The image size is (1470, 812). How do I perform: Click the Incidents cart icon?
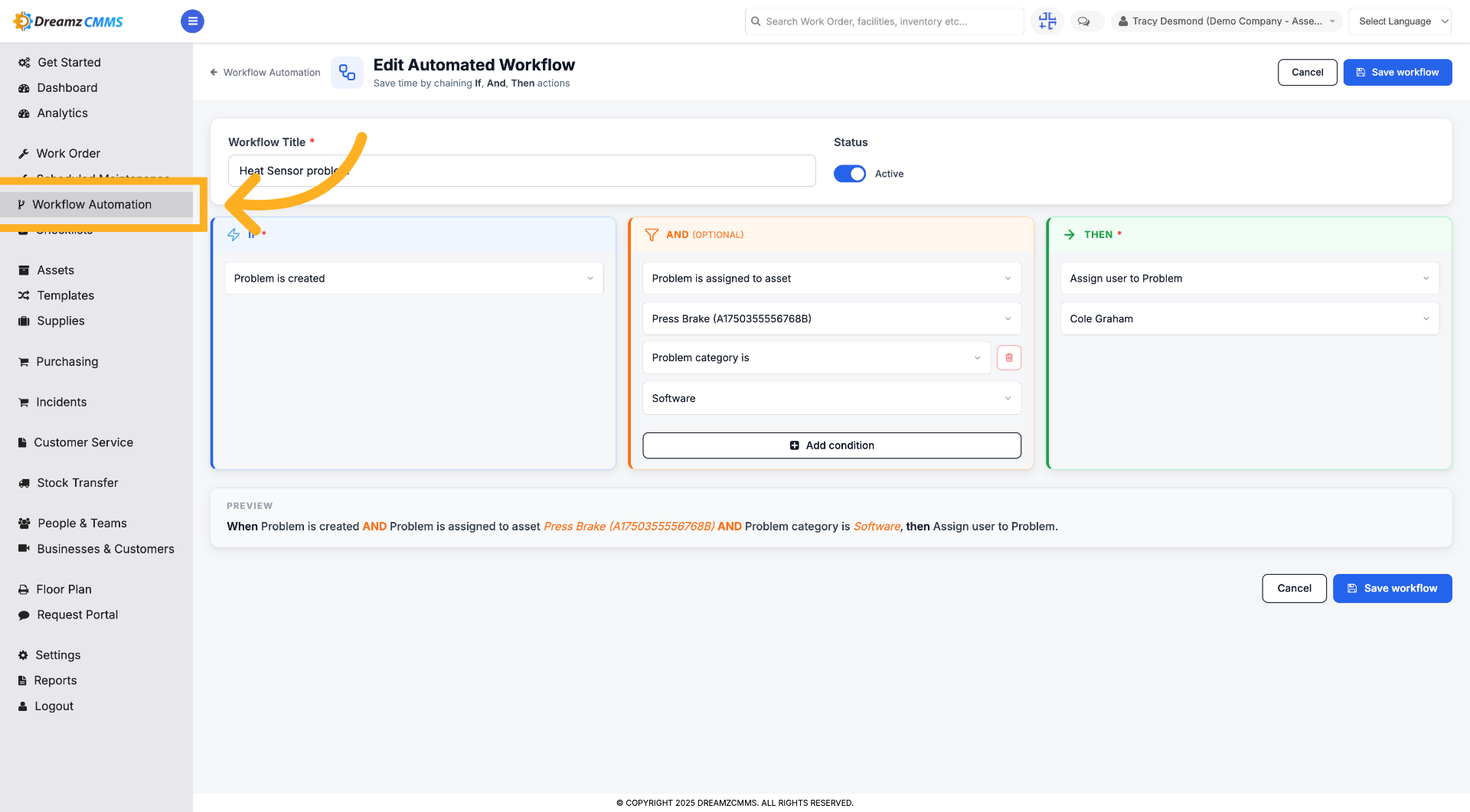point(24,403)
